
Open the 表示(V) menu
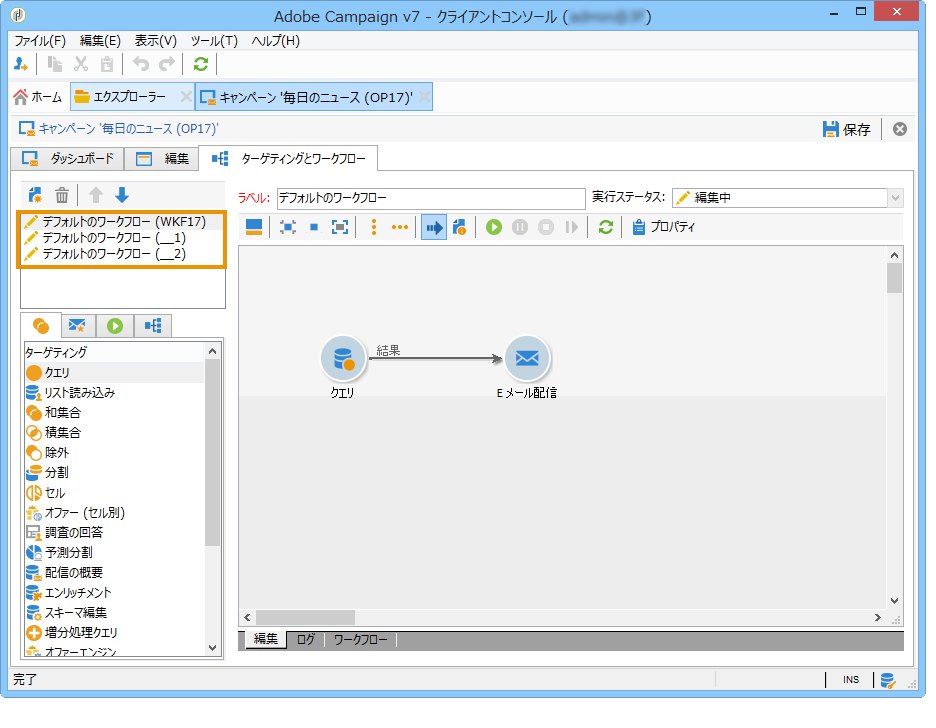tap(156, 41)
